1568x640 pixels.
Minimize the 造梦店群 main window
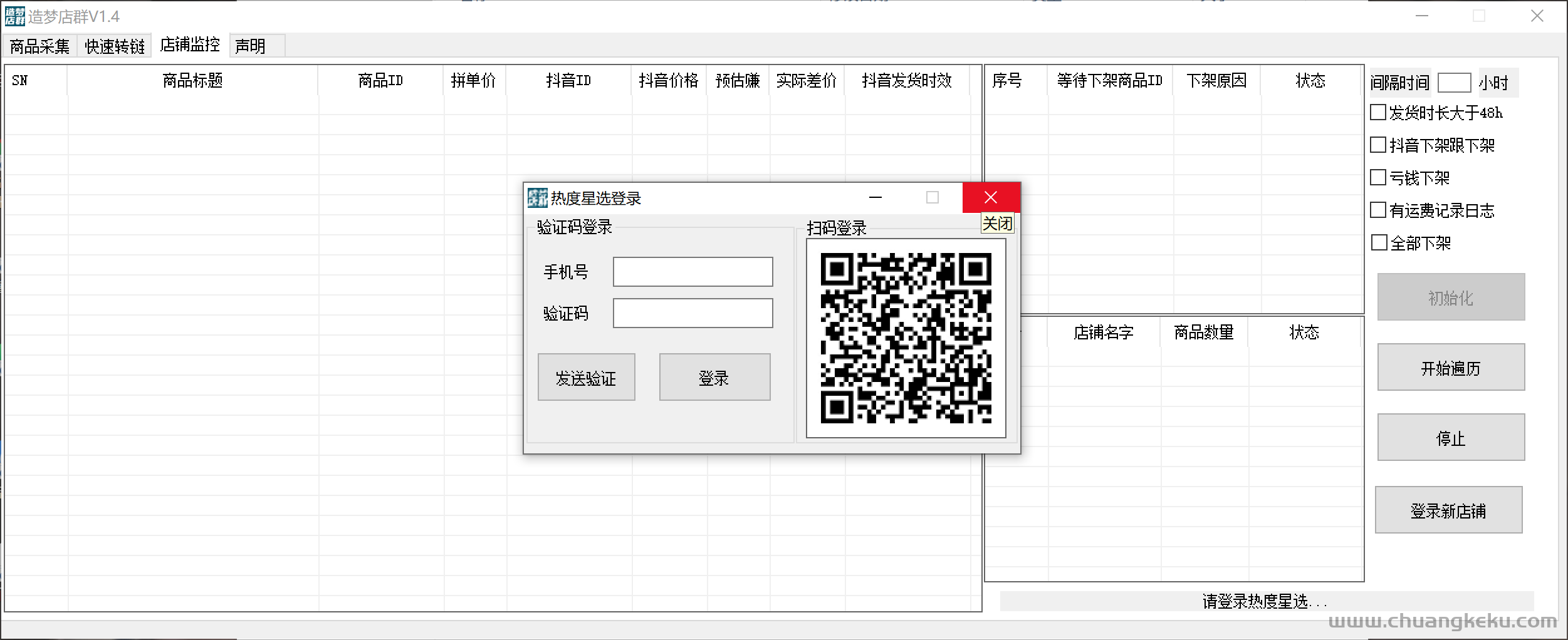[x=1422, y=16]
